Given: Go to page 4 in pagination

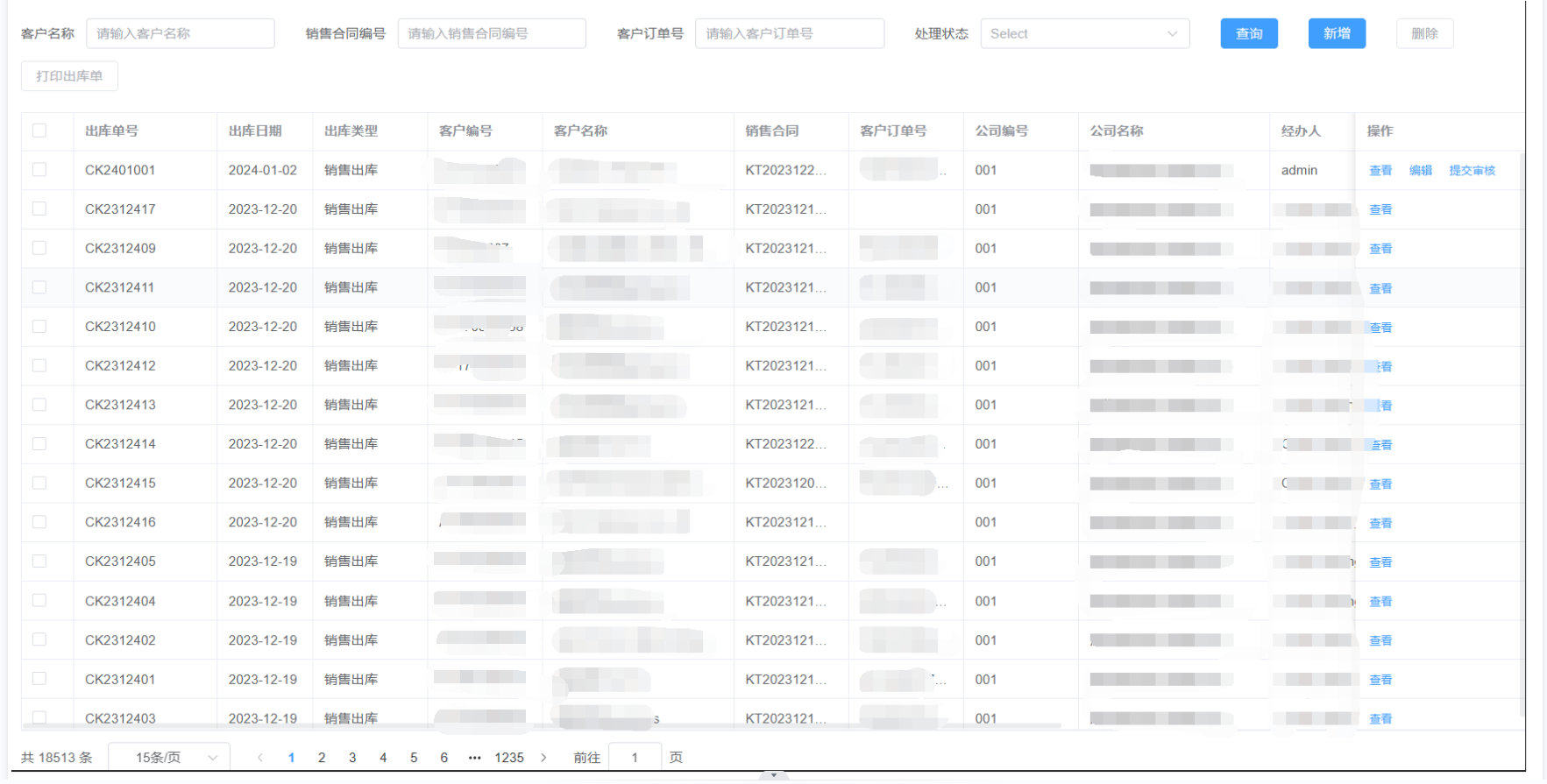Looking at the screenshot, I should coord(383,758).
